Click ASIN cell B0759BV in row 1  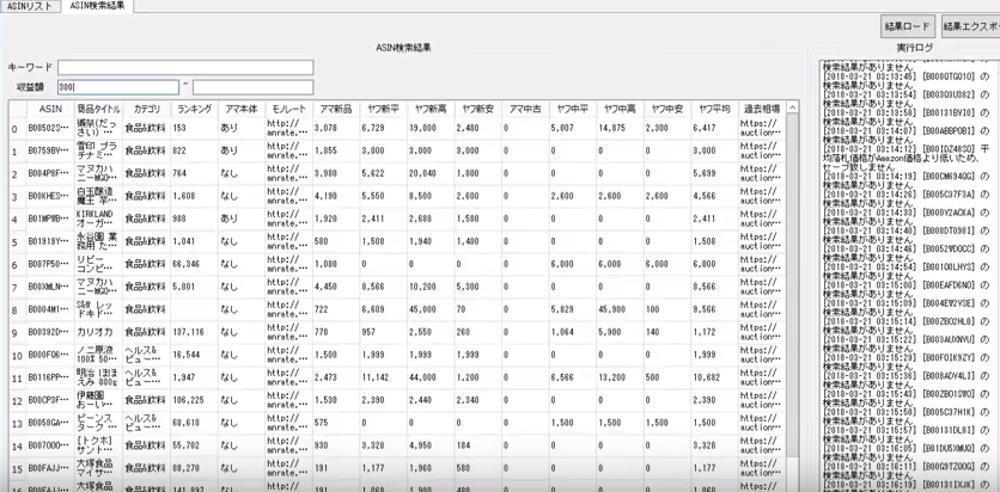point(50,151)
